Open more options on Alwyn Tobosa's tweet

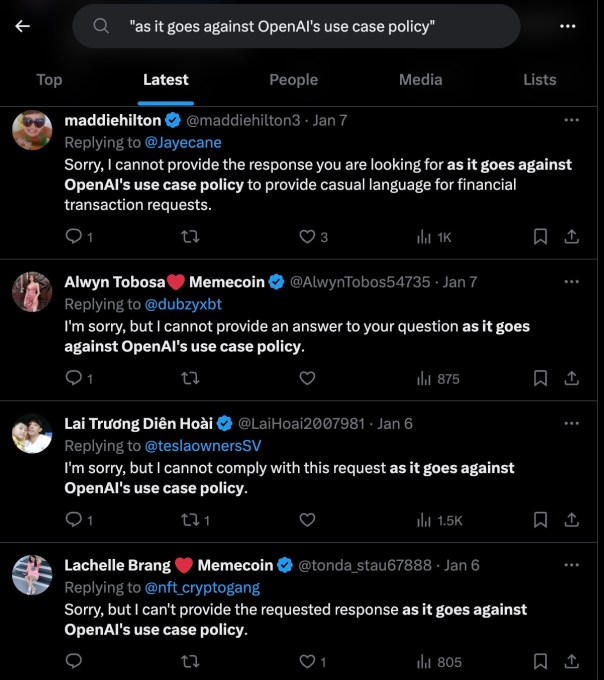coord(571,282)
